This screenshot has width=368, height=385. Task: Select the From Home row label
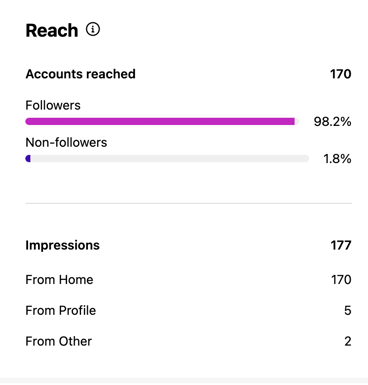point(59,280)
